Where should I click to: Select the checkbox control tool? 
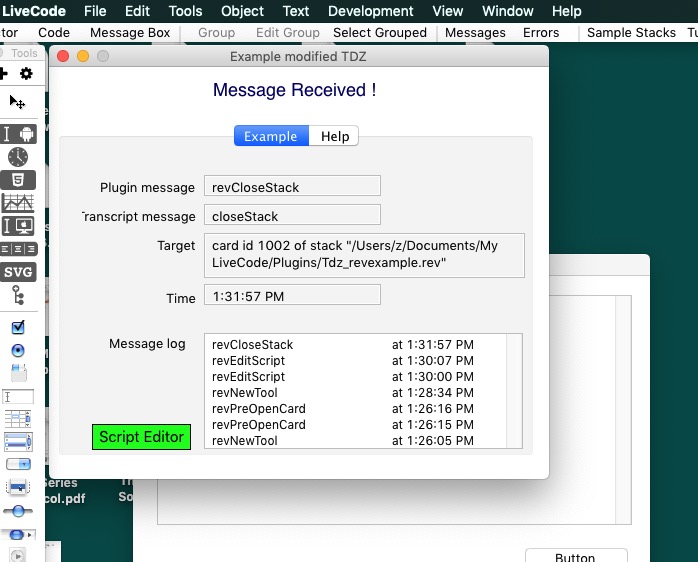click(18, 327)
